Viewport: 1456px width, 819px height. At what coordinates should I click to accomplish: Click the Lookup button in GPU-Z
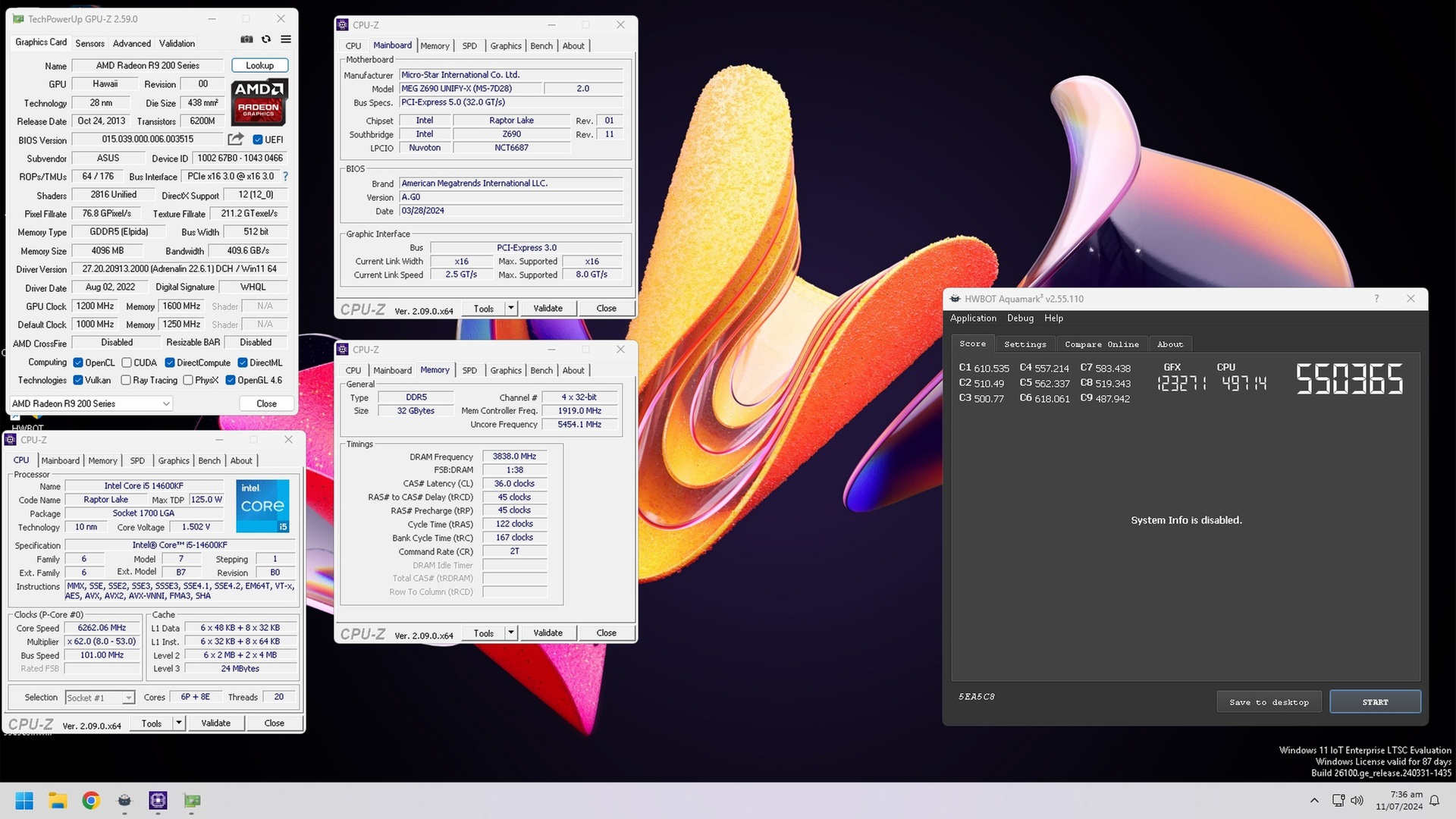click(259, 65)
